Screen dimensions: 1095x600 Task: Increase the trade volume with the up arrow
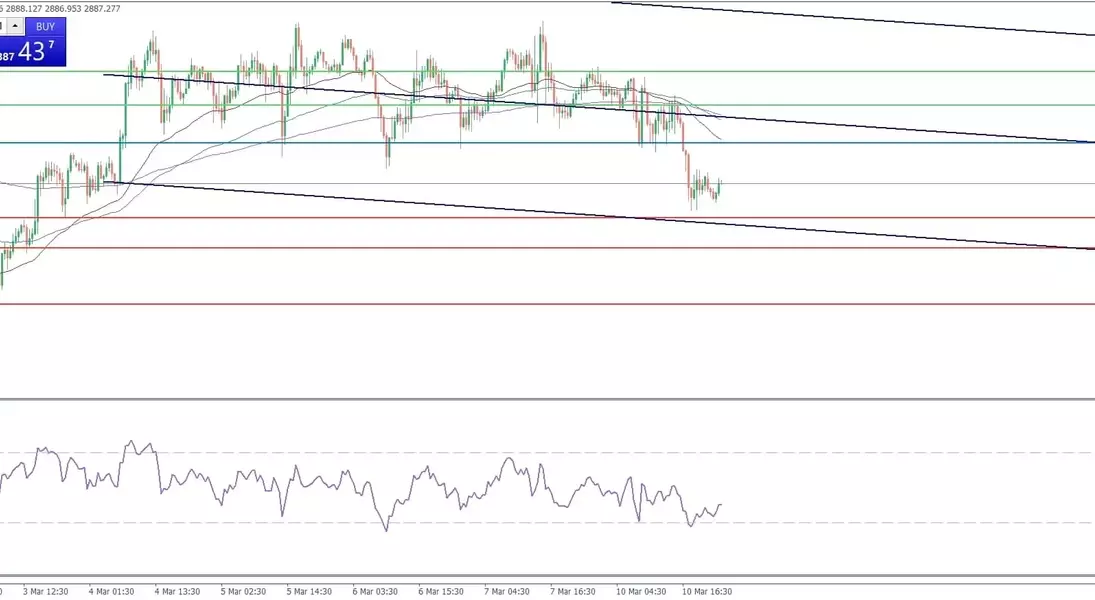[x=16, y=27]
